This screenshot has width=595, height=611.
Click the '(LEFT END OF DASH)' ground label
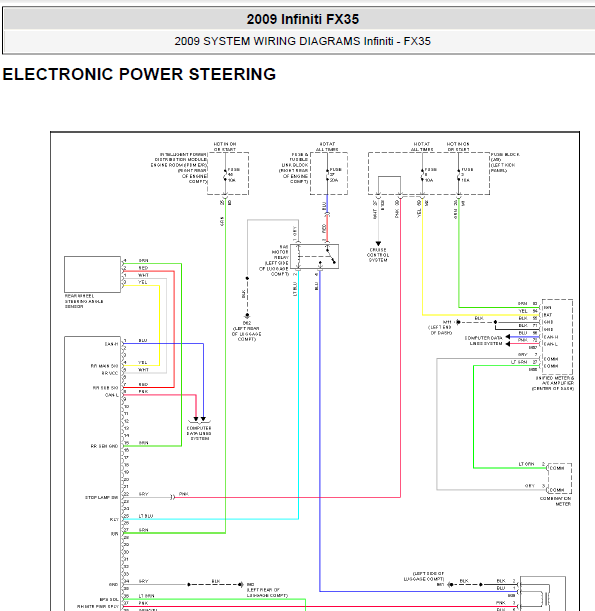[440, 330]
